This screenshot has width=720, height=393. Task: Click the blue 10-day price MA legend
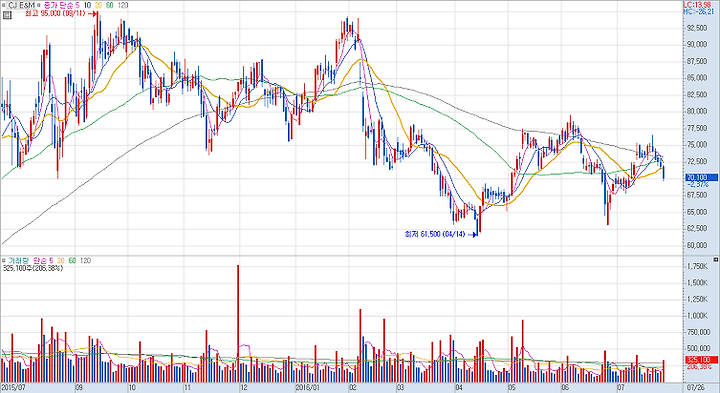point(87,6)
